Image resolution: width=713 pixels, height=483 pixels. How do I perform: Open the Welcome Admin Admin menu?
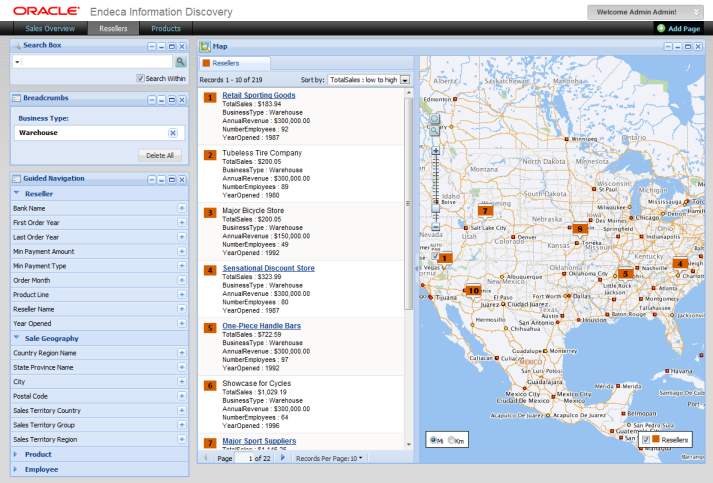(645, 12)
